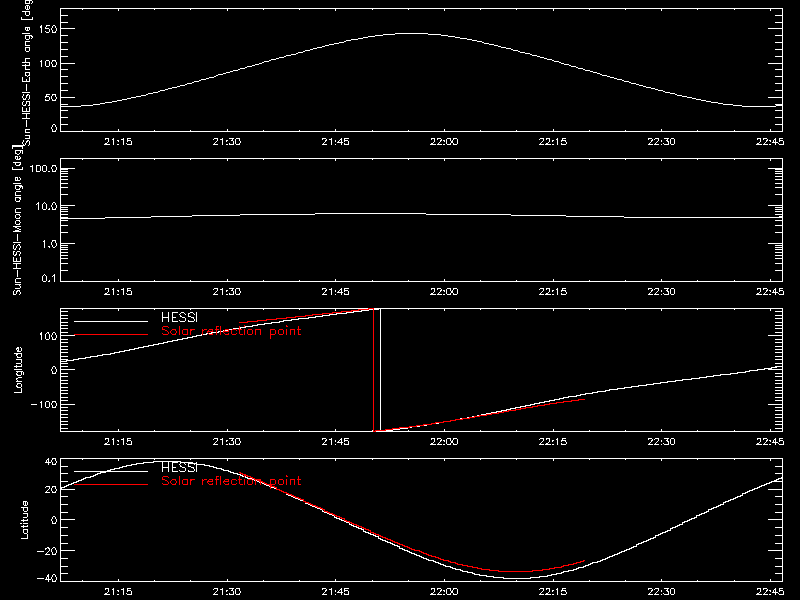Click the 100.0 tick on the Moon angle axis

click(x=43, y=168)
